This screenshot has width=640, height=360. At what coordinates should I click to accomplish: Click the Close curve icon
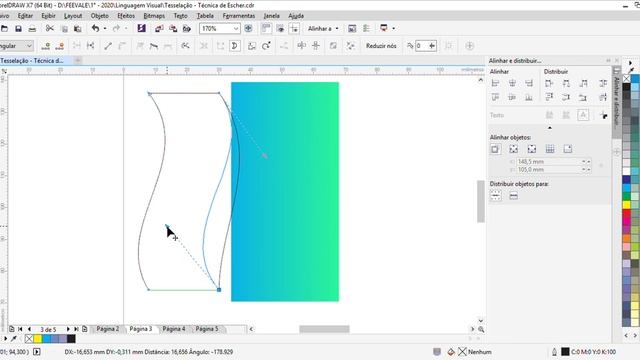[x=235, y=46]
